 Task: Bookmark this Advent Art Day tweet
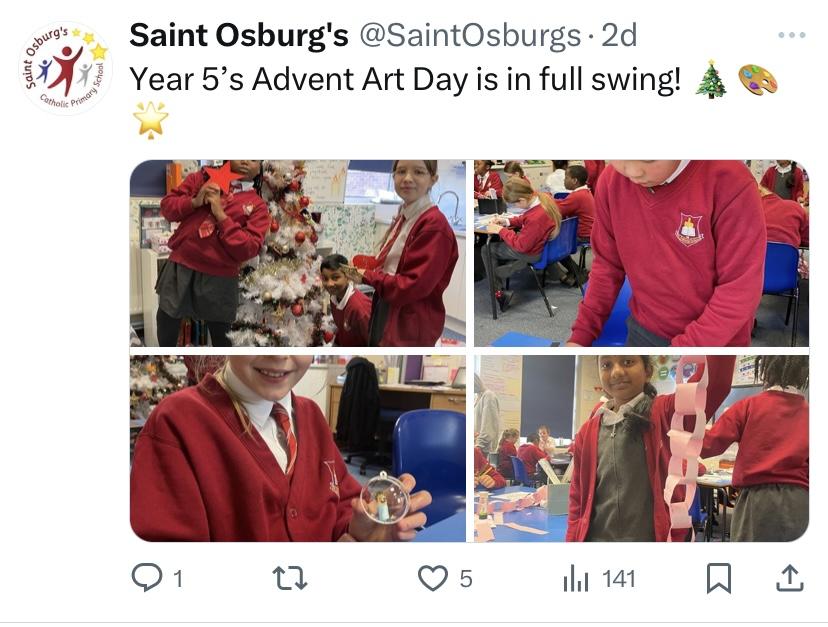[x=719, y=577]
